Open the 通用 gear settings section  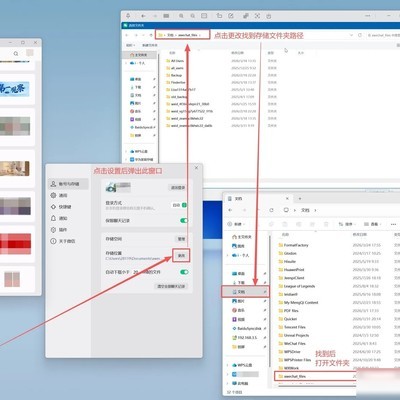coord(59,195)
